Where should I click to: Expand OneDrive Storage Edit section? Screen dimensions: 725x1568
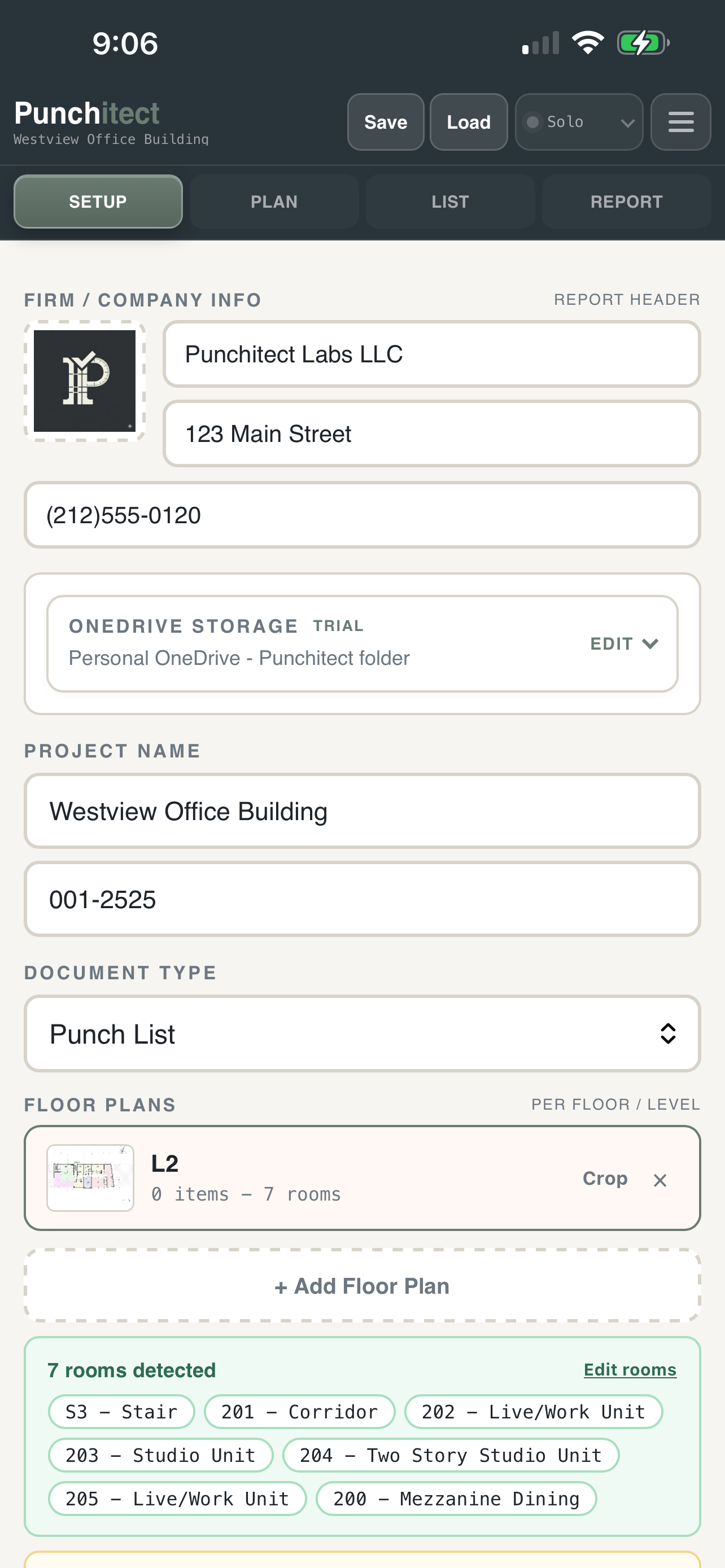pyautogui.click(x=624, y=643)
